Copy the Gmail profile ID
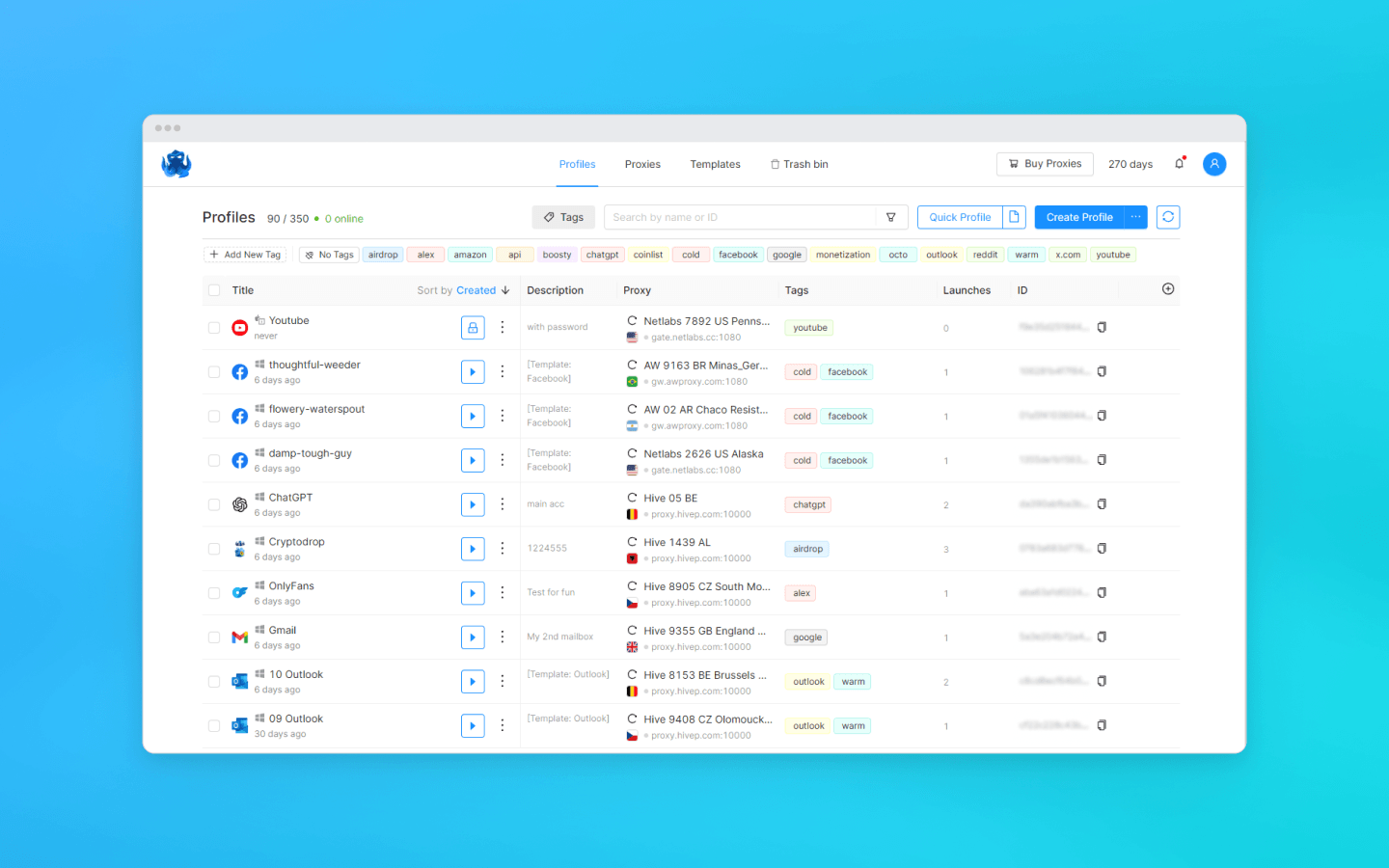 click(x=1102, y=637)
